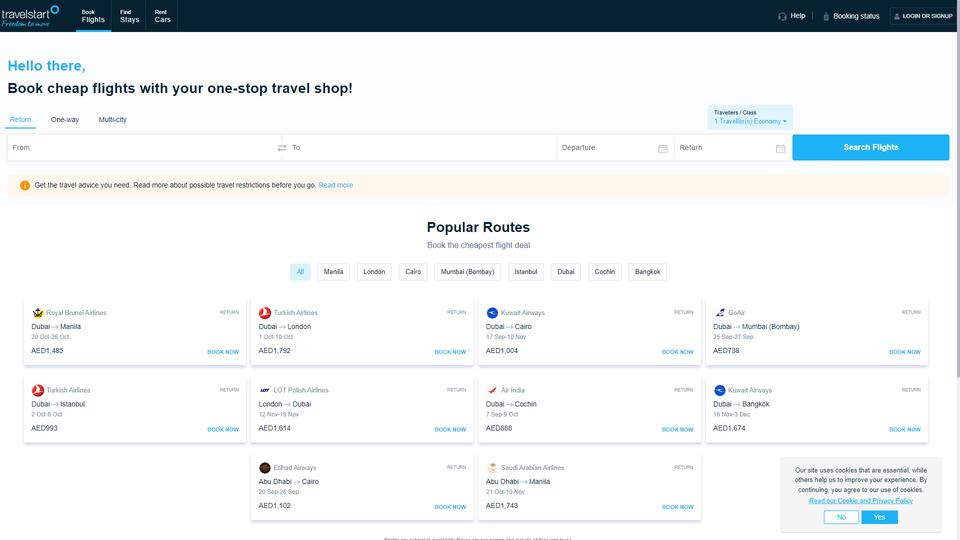Open Book Flights nav tab
Viewport: 960px width, 540px height.
click(x=93, y=16)
